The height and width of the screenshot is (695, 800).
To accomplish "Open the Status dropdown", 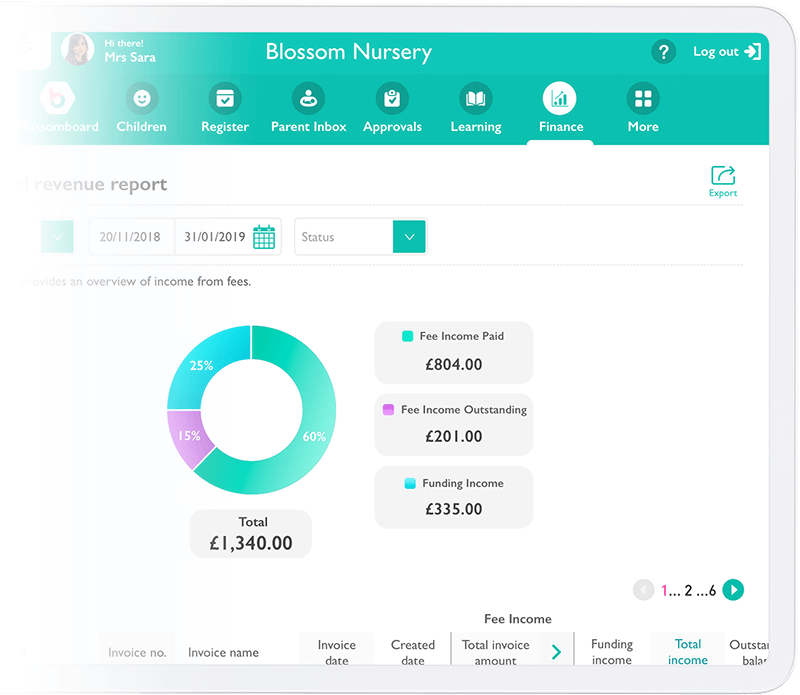I will (x=409, y=237).
